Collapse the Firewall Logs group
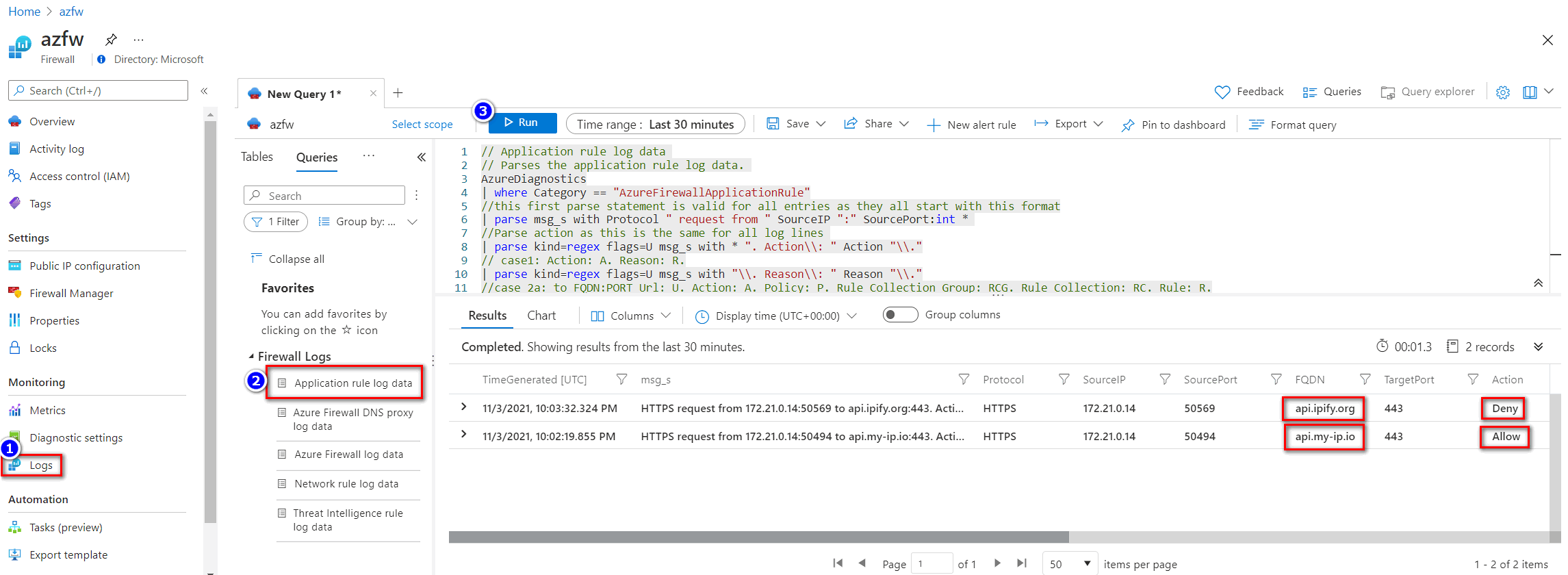 coord(251,356)
